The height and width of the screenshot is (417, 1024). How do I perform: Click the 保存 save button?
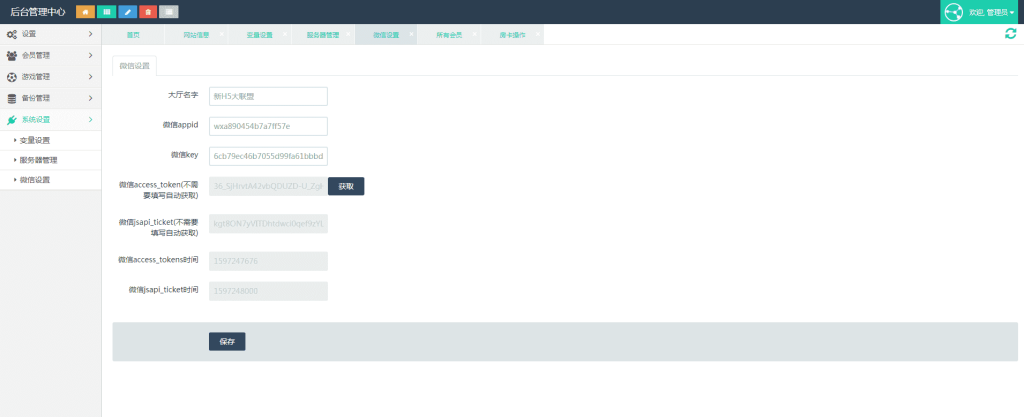(227, 341)
